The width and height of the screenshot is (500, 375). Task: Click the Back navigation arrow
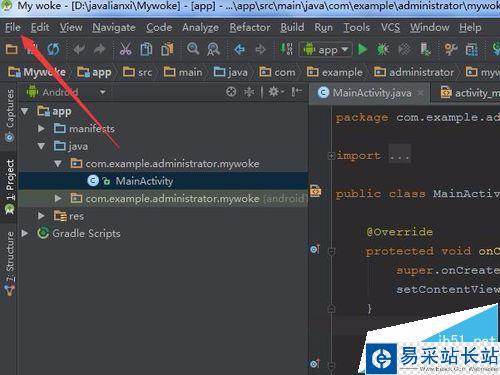pos(240,49)
